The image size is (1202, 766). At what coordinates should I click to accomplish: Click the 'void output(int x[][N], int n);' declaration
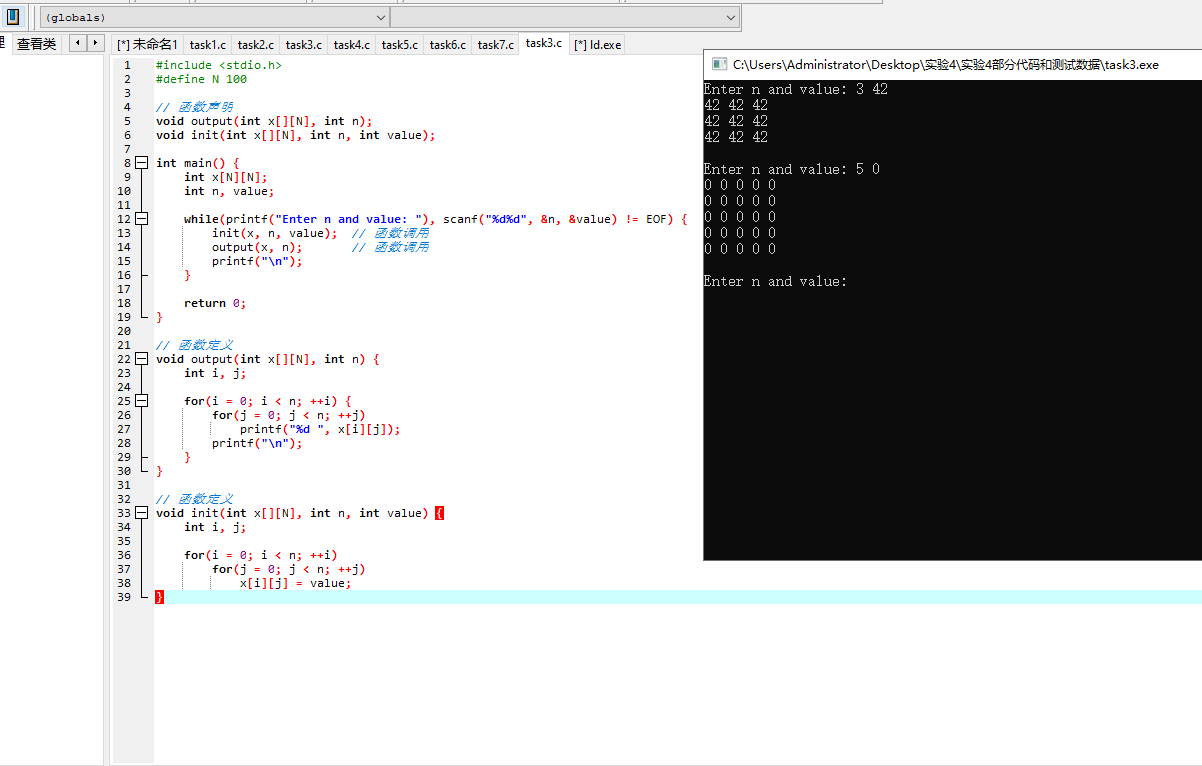[264, 121]
